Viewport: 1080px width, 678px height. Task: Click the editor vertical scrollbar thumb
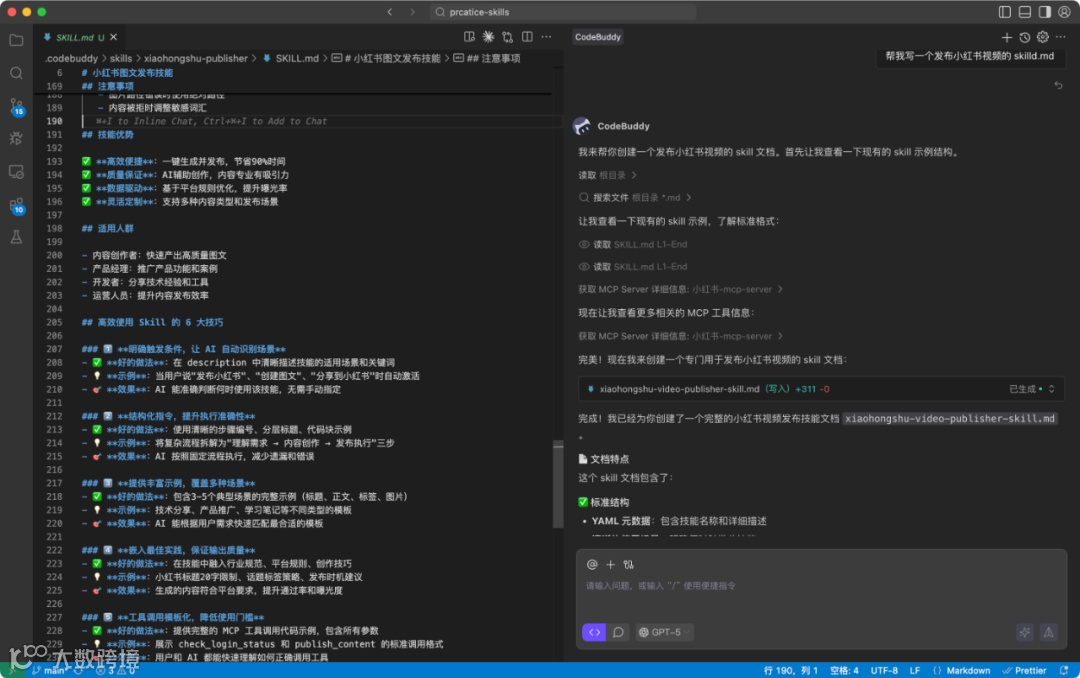[558, 484]
